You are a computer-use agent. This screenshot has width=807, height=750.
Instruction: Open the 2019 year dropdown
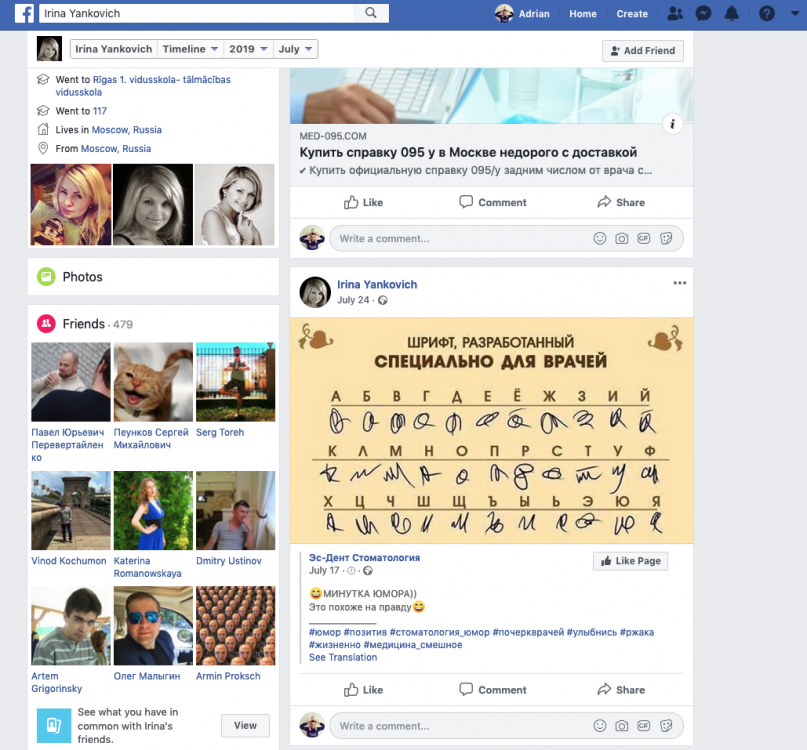coord(248,49)
